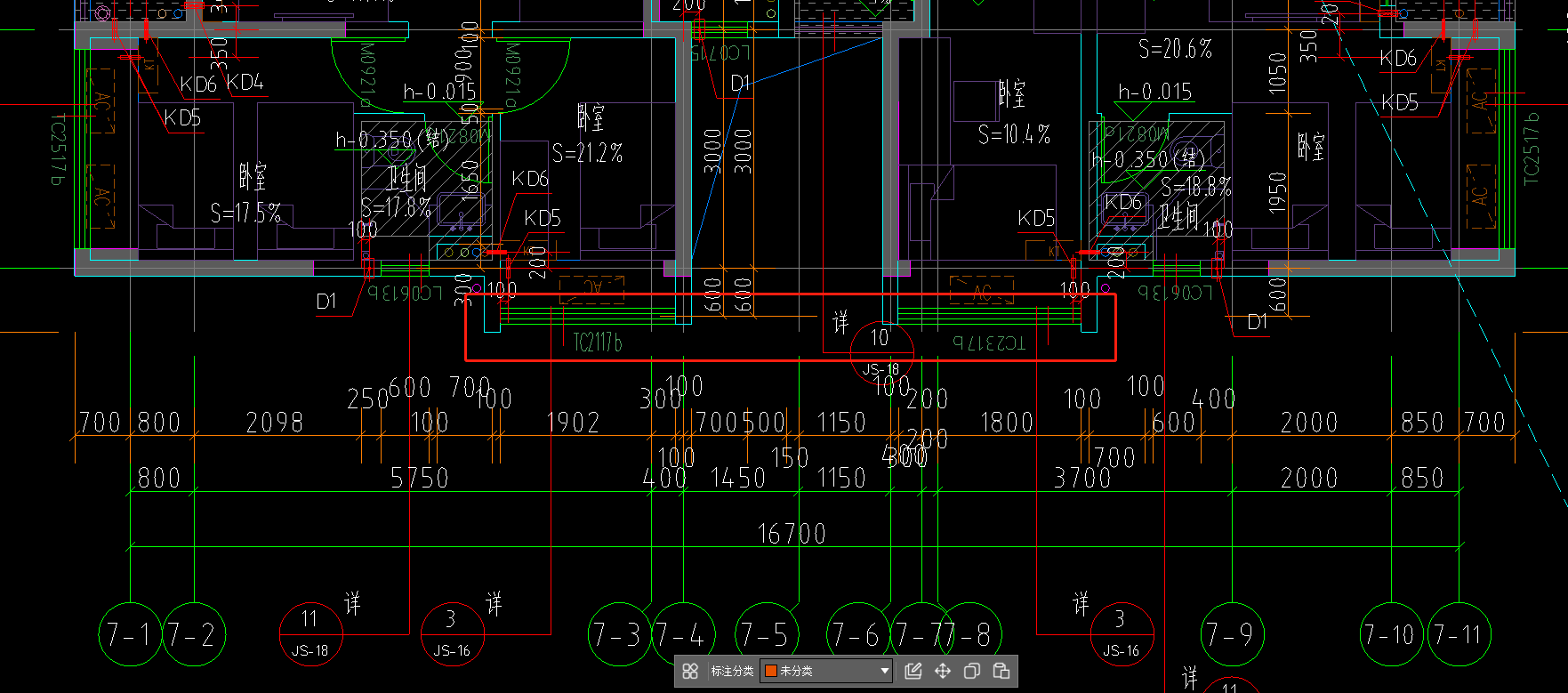
Task: Select the dimension text 1902
Action: (573, 422)
